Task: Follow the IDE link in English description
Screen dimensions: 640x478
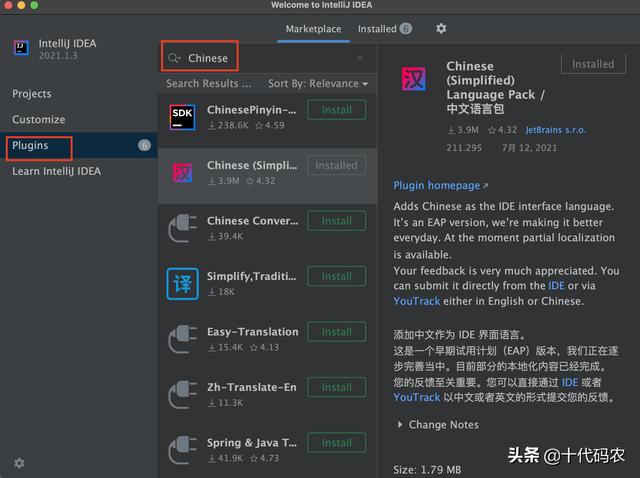Action: (556, 286)
